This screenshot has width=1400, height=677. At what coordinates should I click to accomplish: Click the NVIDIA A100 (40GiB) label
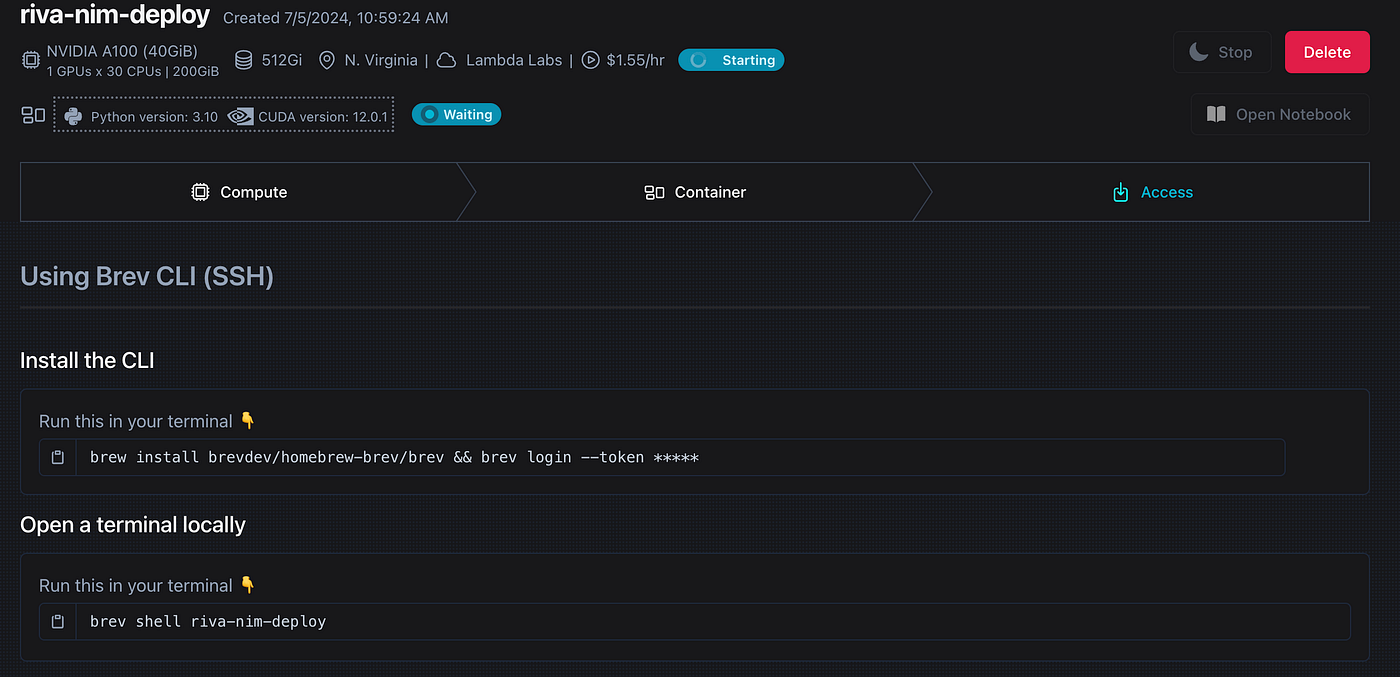122,51
